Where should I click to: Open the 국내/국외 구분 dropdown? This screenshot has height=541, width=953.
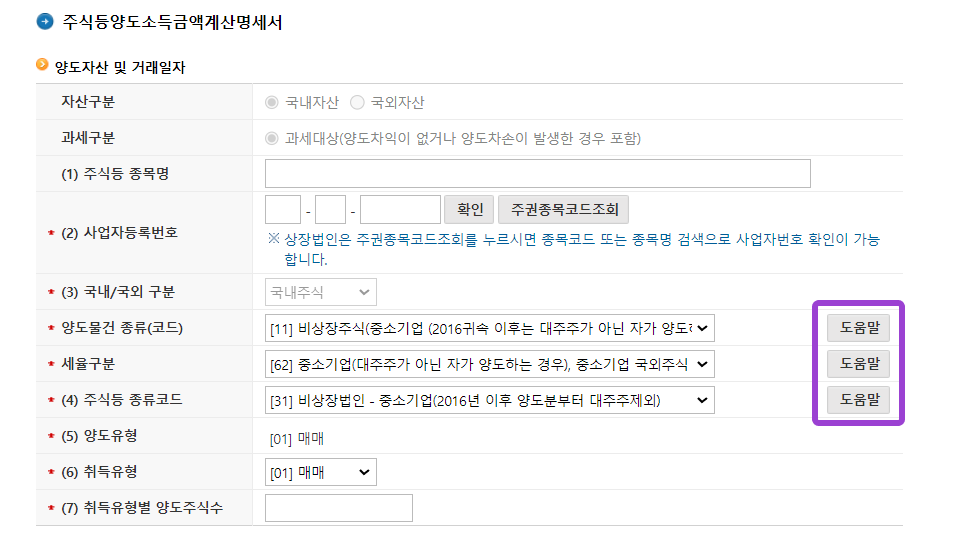pos(321,292)
